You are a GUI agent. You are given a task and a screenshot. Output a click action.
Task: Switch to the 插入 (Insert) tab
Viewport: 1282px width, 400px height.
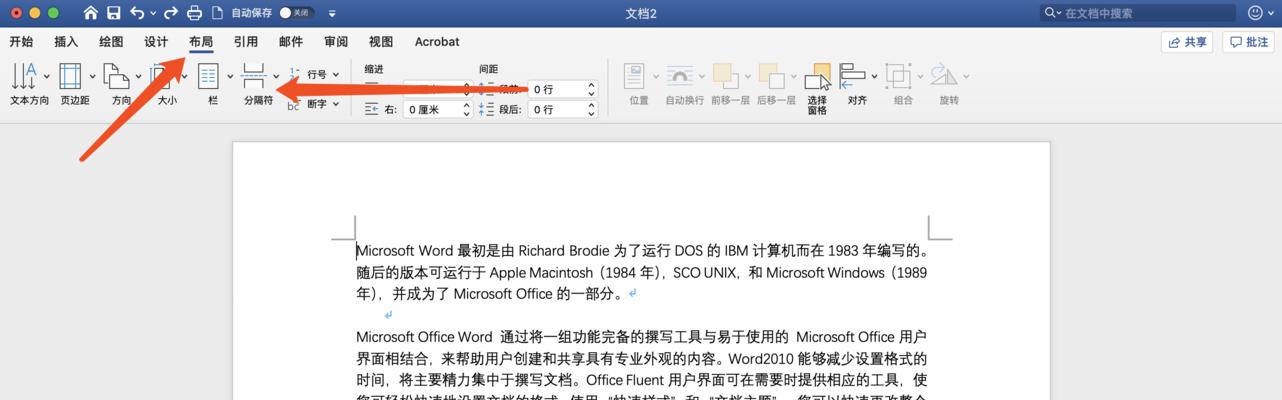point(66,42)
